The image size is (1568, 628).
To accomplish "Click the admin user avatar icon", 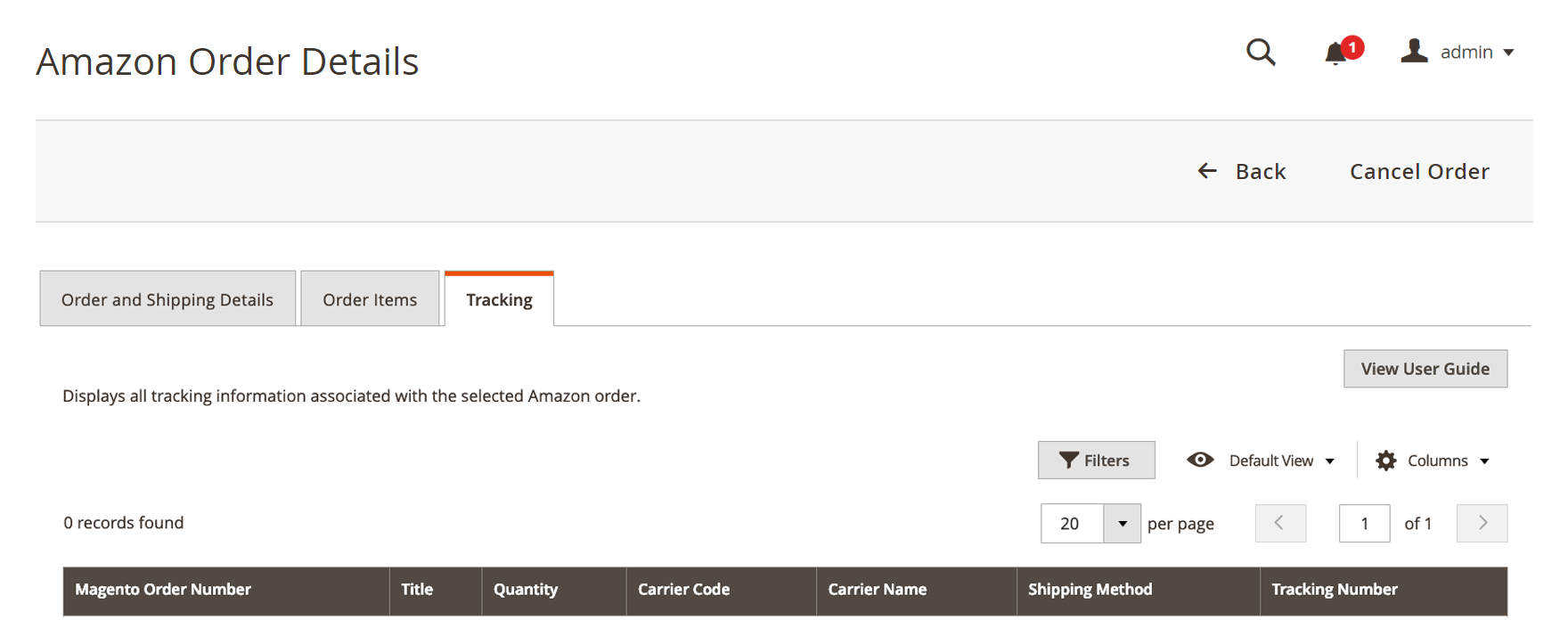I will pyautogui.click(x=1414, y=51).
